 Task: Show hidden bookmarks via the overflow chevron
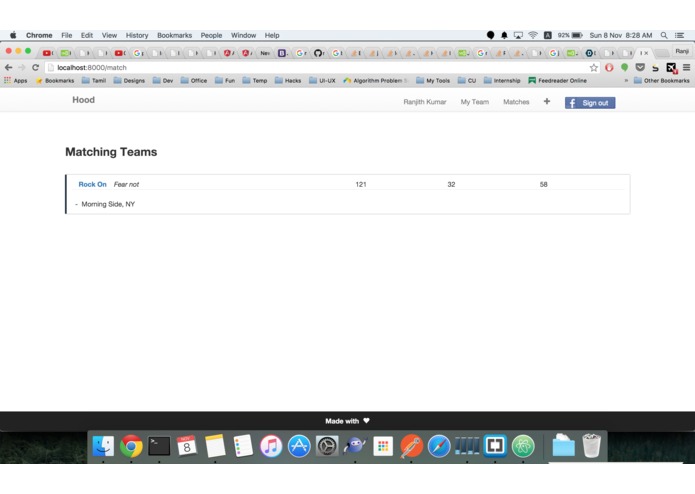(626, 80)
